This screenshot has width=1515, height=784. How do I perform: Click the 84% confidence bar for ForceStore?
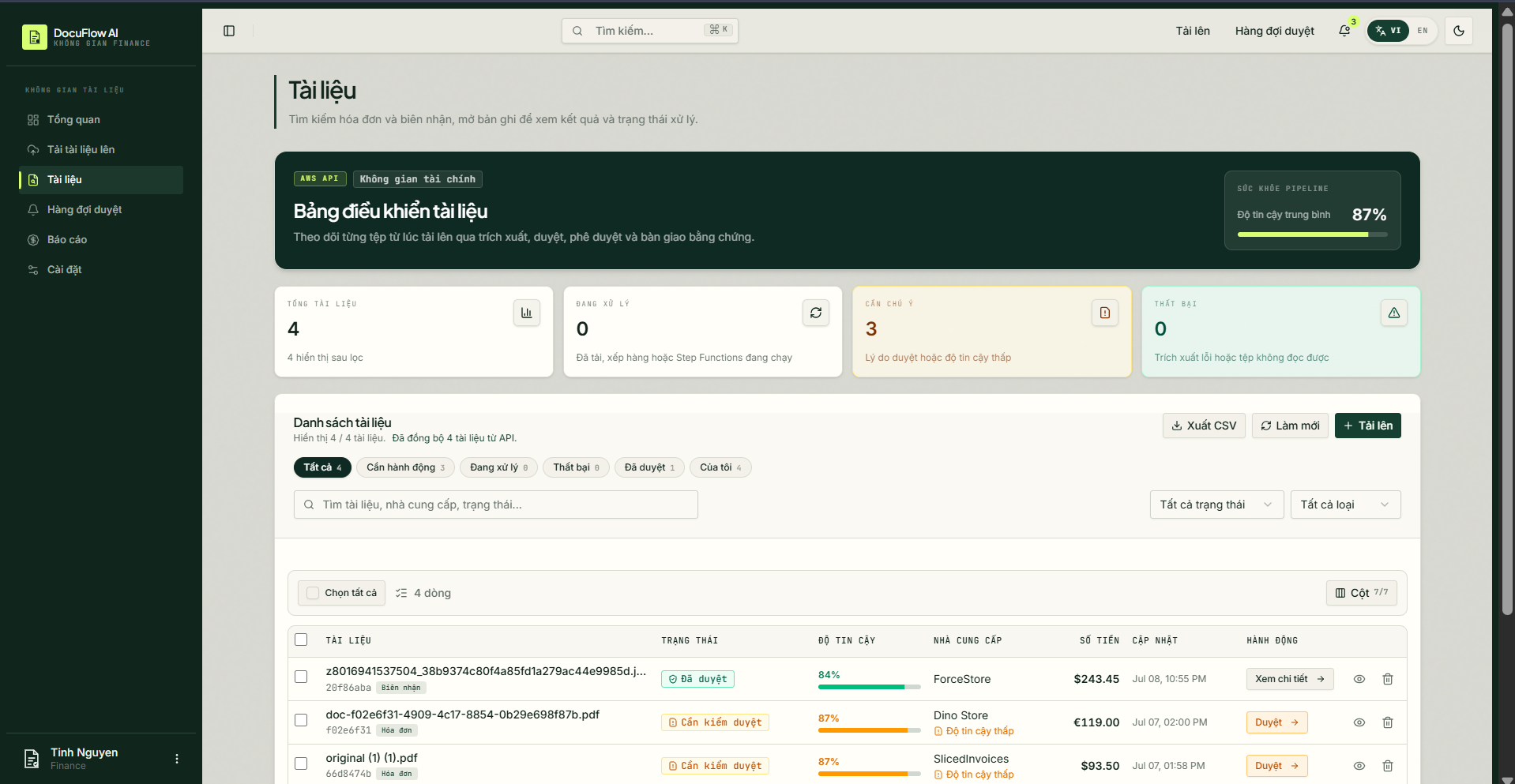click(869, 687)
